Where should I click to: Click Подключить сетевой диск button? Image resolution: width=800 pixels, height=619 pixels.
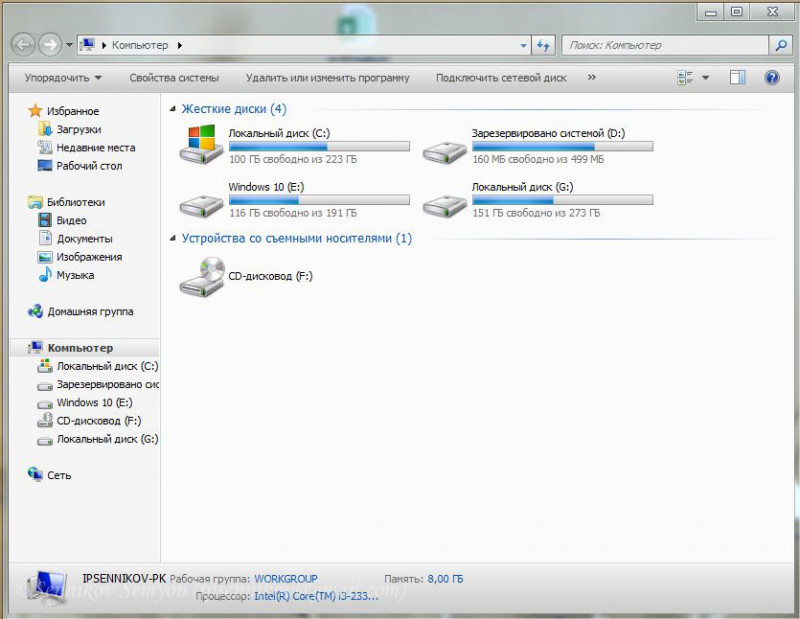pos(501,77)
